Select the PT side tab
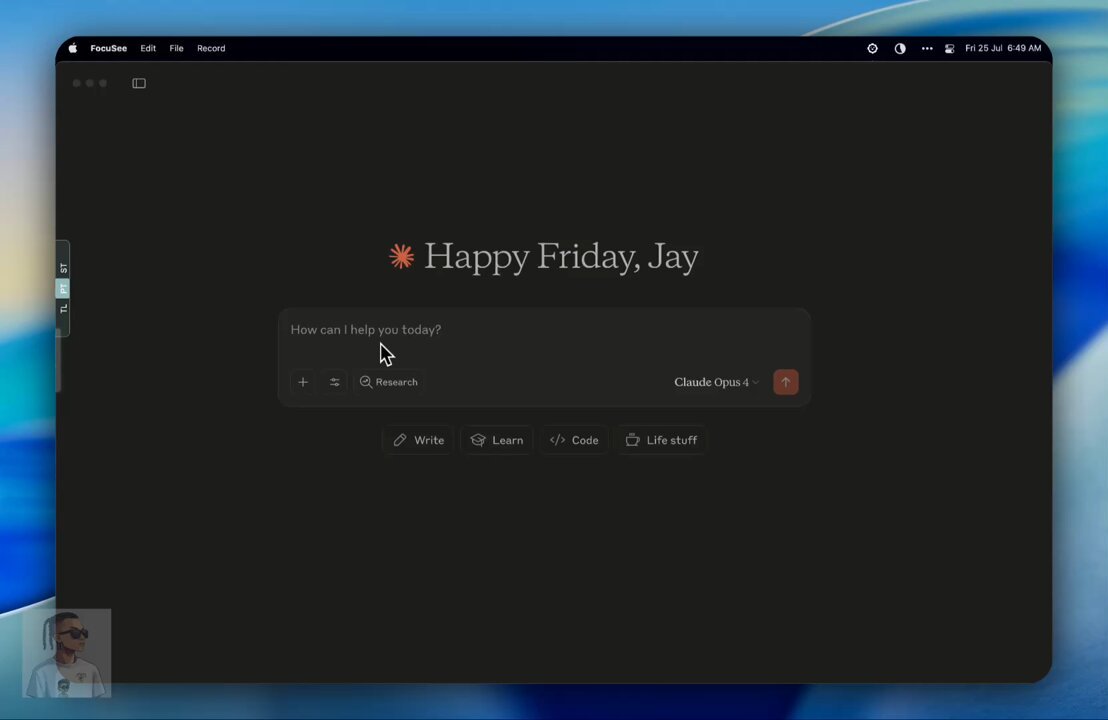This screenshot has width=1108, height=720. click(x=64, y=288)
